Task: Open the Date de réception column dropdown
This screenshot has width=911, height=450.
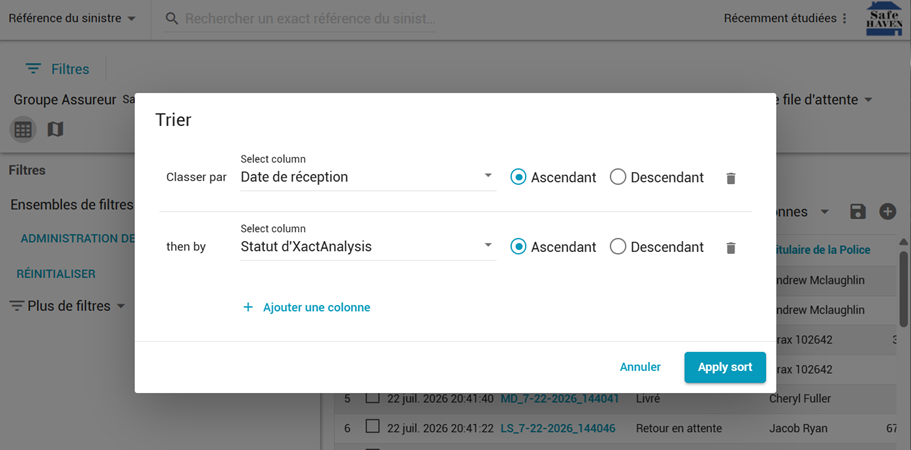Action: click(x=368, y=177)
